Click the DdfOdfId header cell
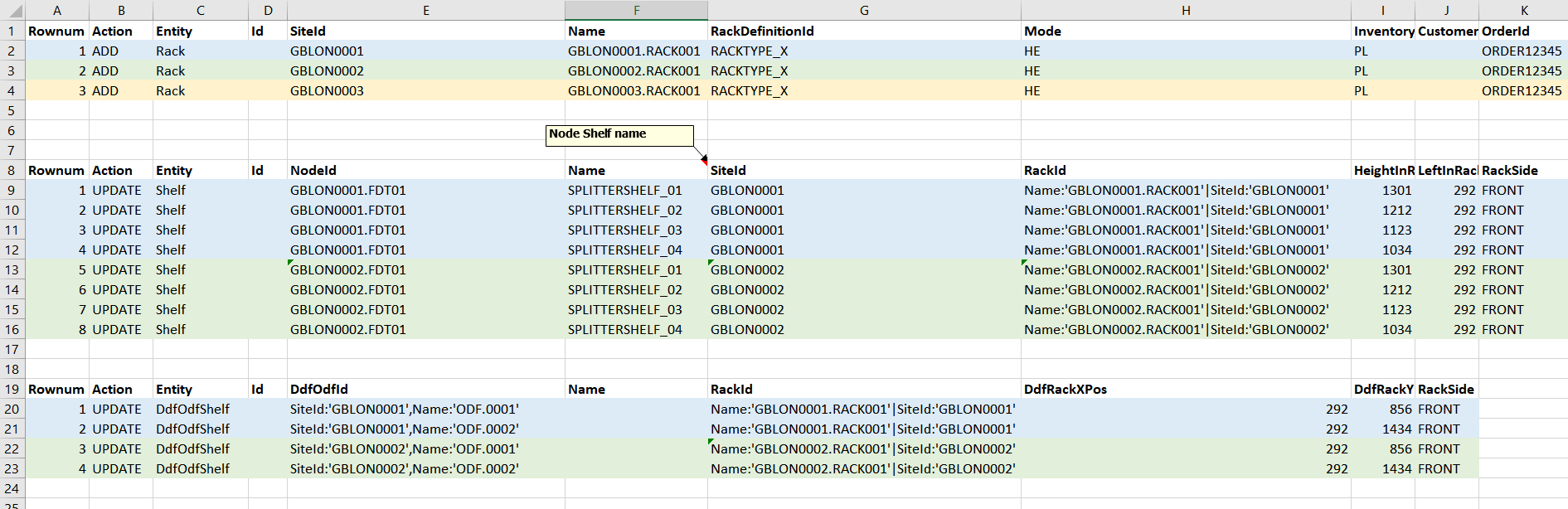This screenshot has width=1568, height=509. 426,389
